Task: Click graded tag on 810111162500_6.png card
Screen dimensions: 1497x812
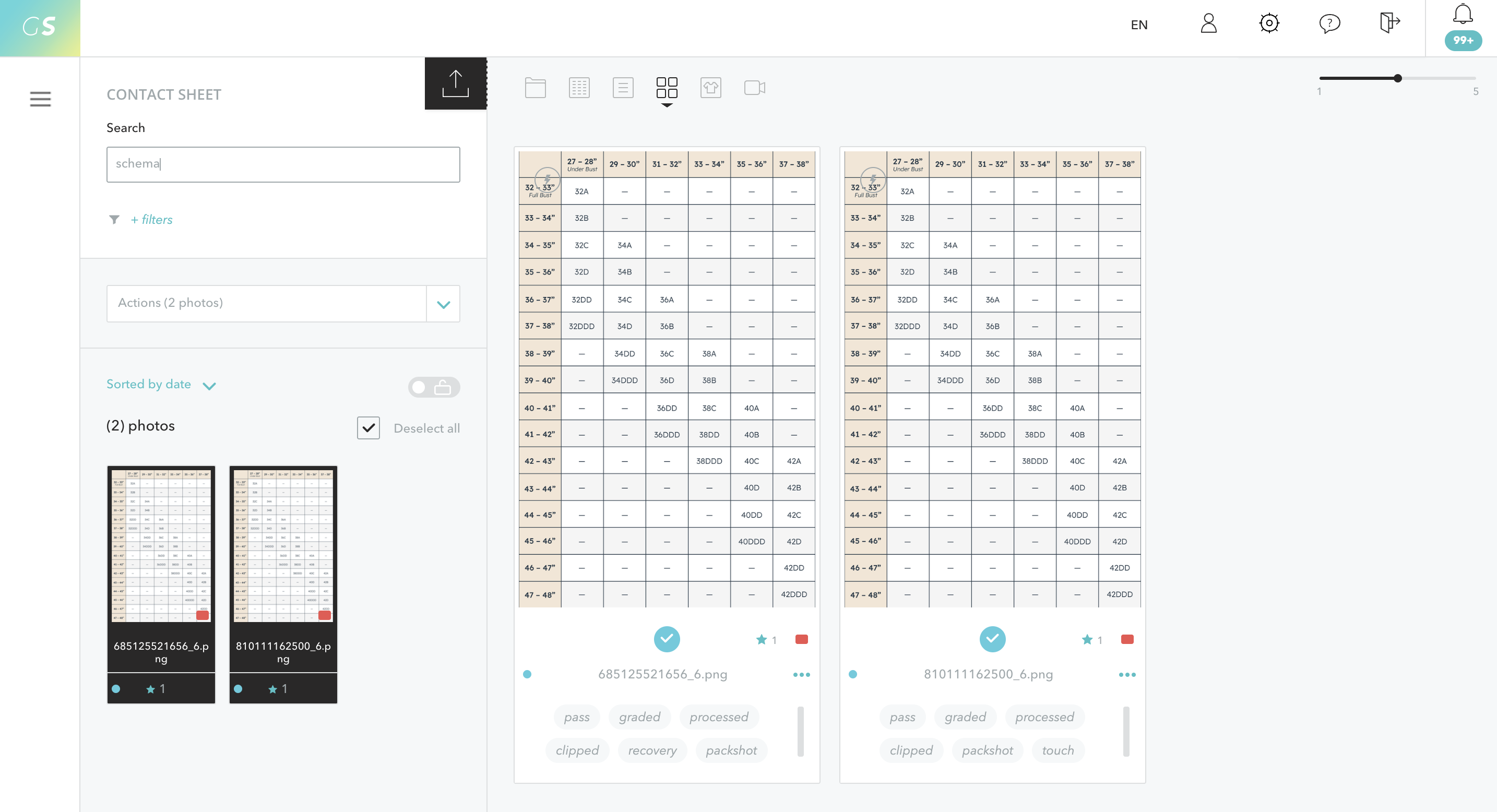Action: click(965, 717)
